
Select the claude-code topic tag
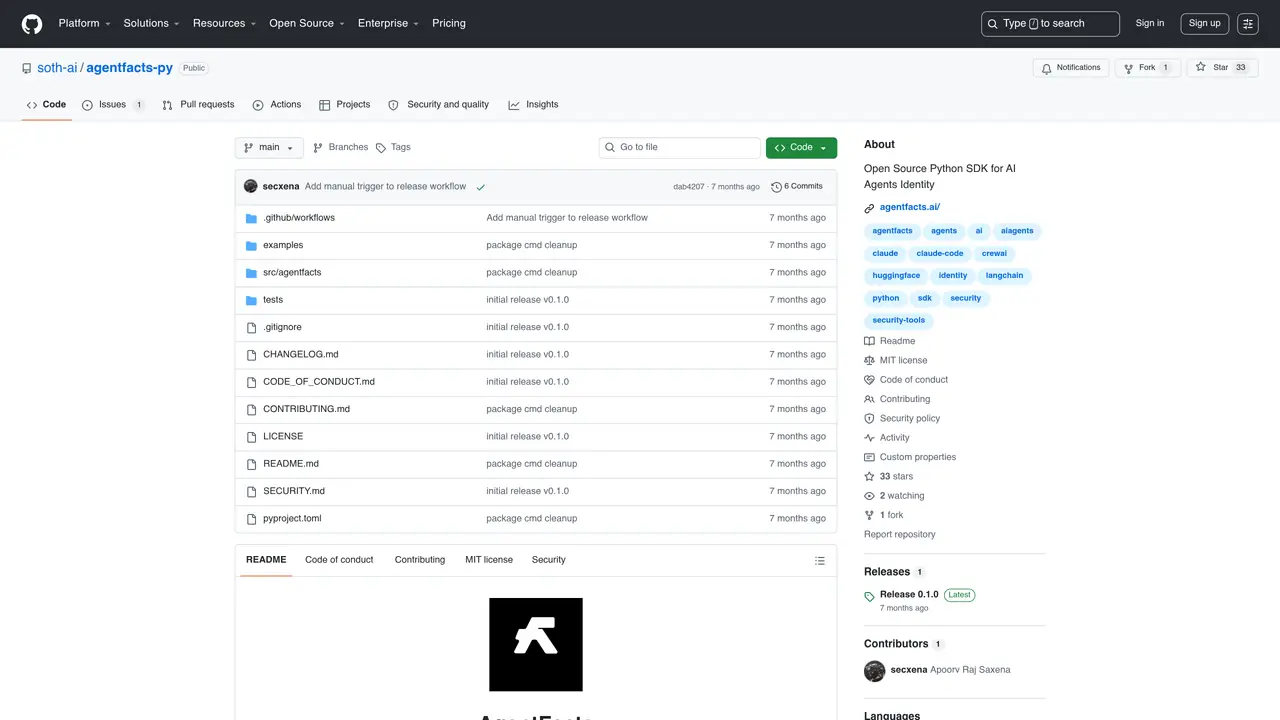(x=940, y=254)
